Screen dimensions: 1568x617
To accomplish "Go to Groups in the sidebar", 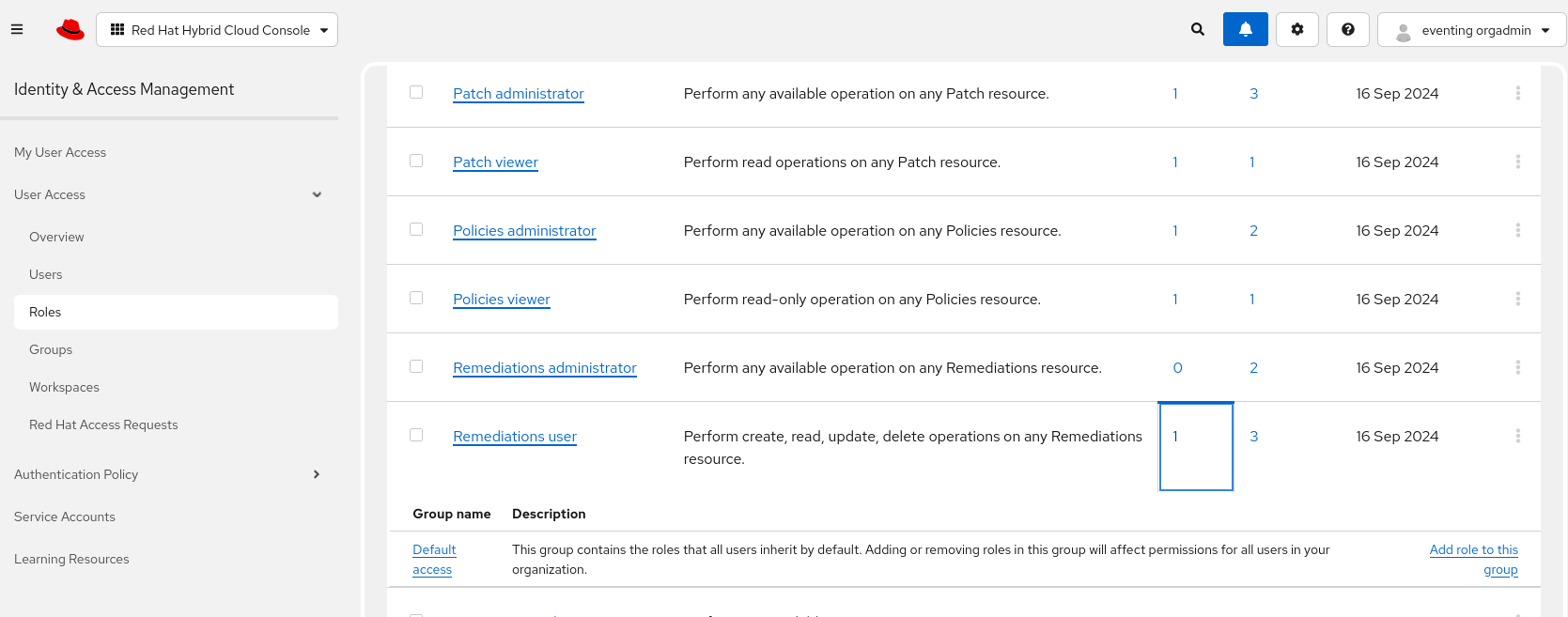I will (51, 350).
